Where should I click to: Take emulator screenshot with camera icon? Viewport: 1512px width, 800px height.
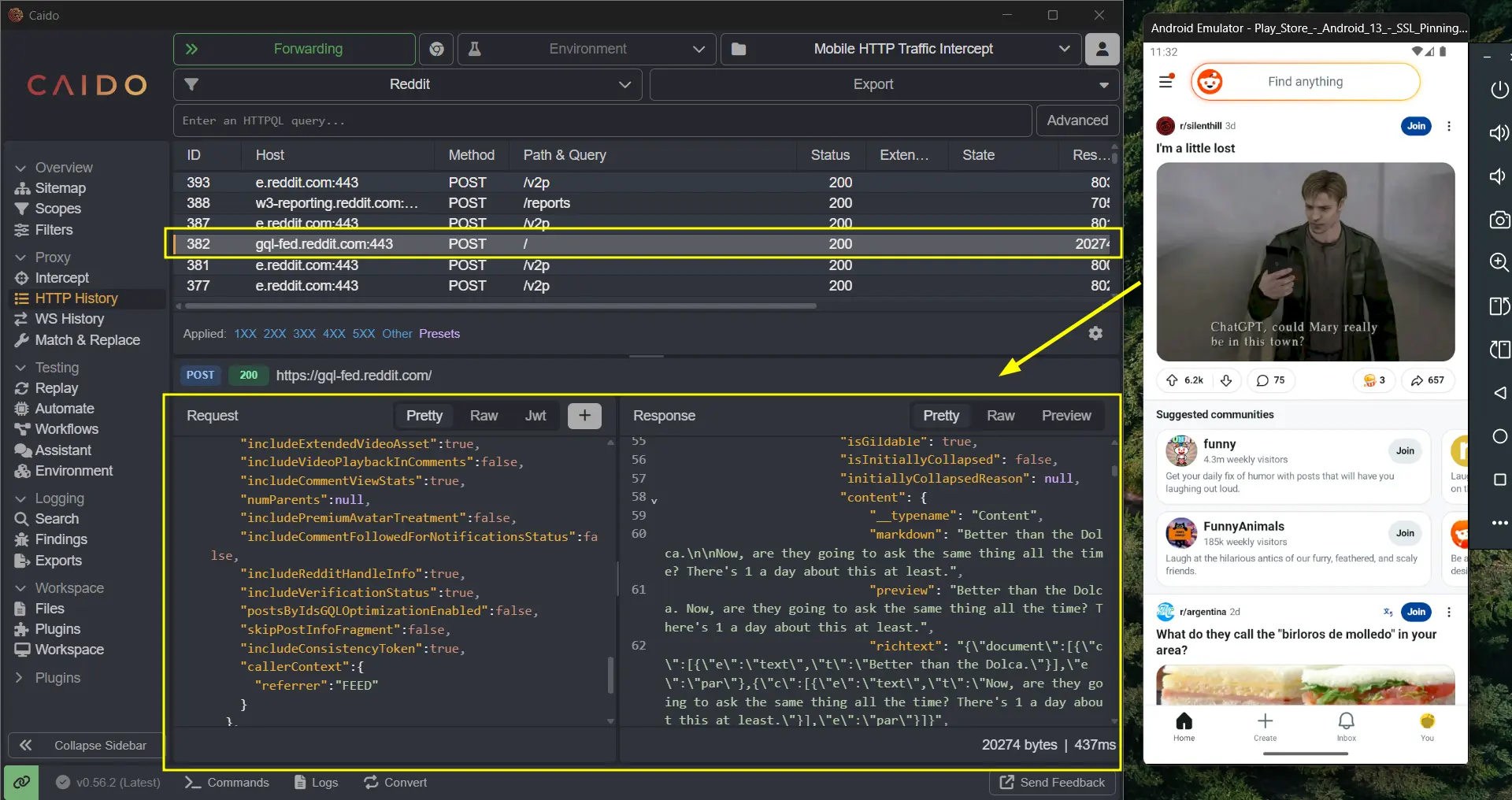tap(1499, 220)
